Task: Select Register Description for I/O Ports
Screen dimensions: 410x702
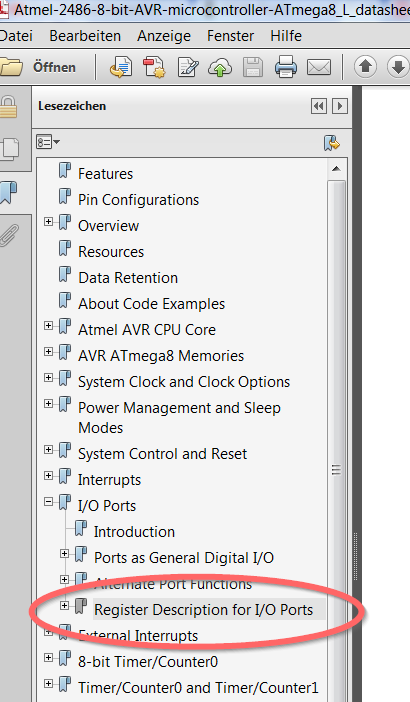Action: click(x=204, y=610)
